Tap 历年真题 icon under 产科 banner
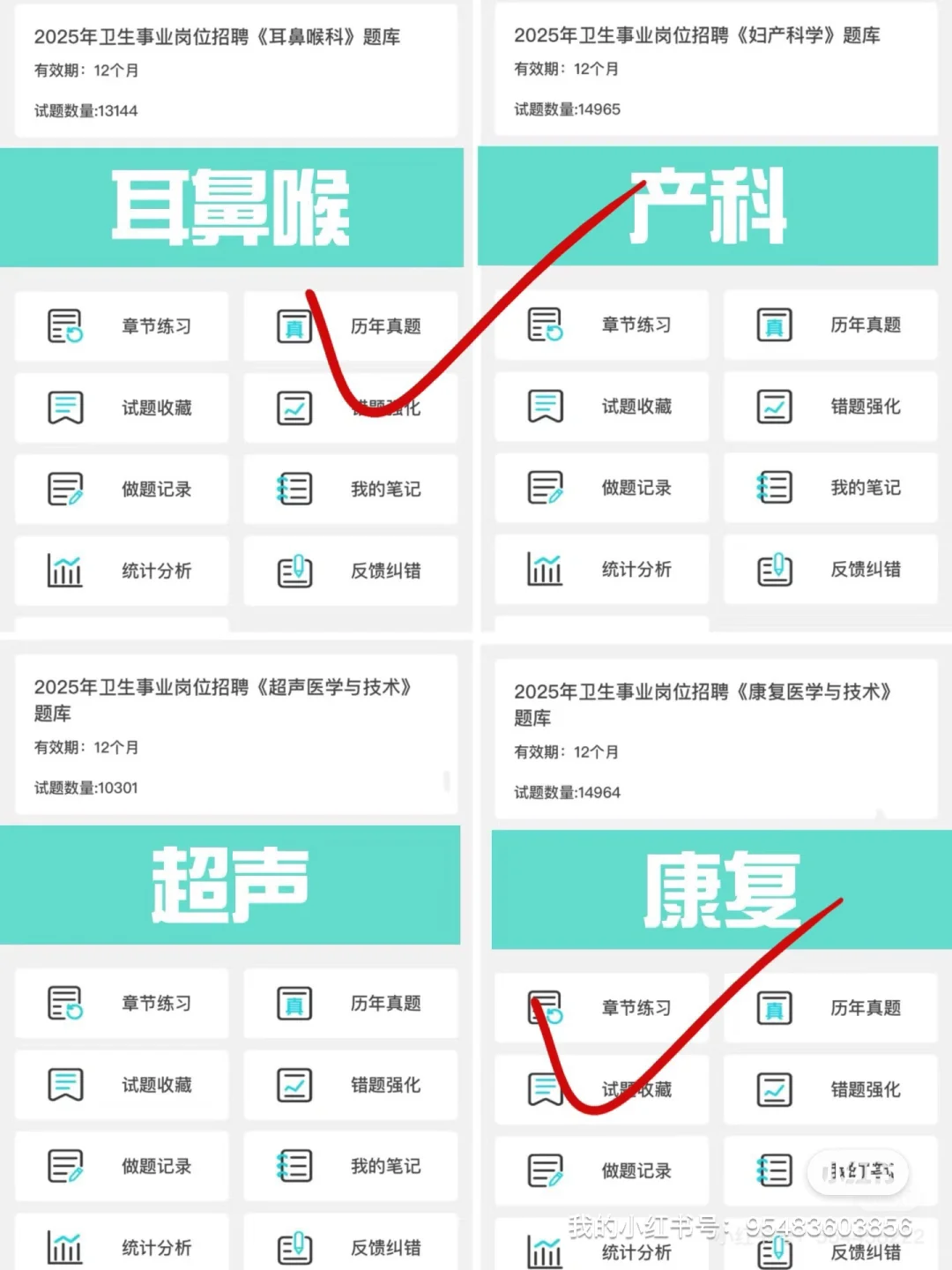 point(774,325)
